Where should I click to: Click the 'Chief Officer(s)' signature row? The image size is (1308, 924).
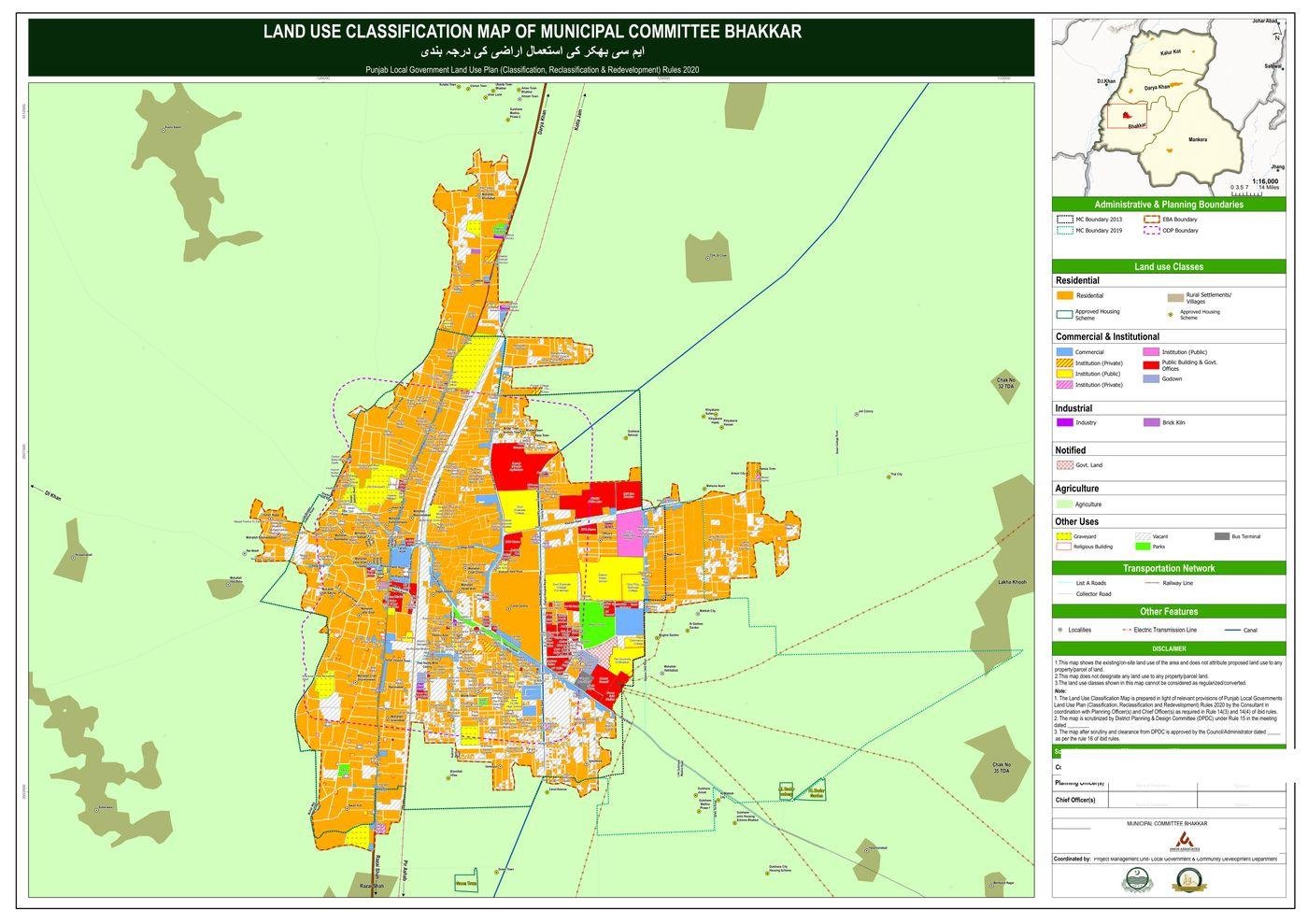(1169, 801)
